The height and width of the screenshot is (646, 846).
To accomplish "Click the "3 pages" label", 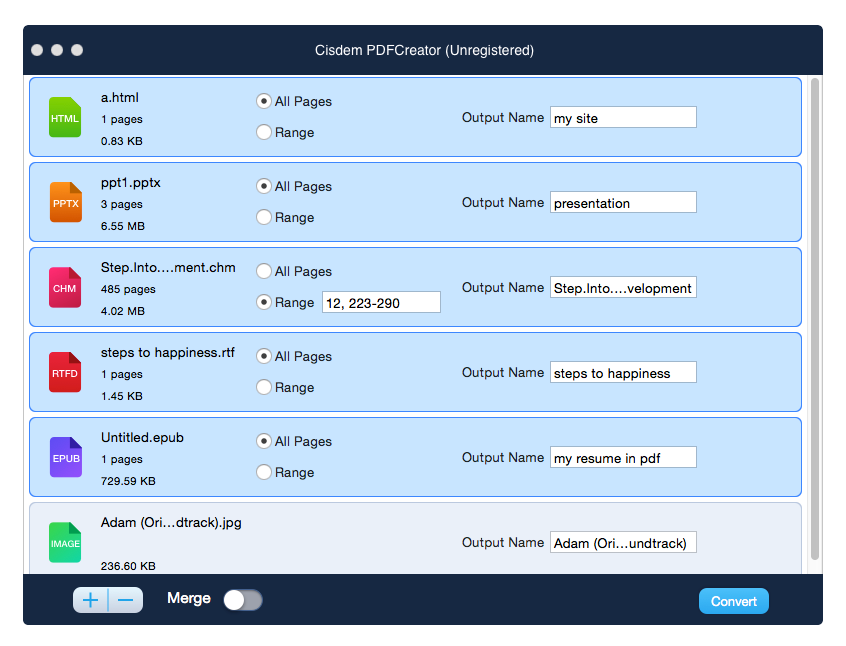I will point(122,205).
